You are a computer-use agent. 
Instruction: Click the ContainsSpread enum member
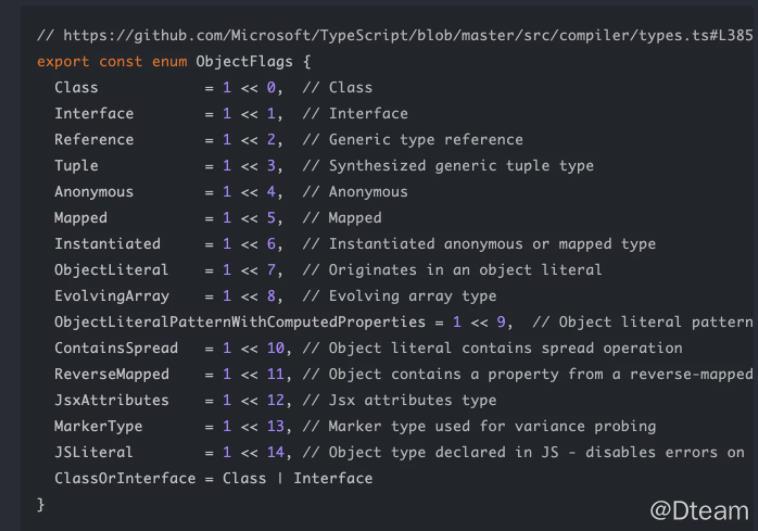[114, 348]
